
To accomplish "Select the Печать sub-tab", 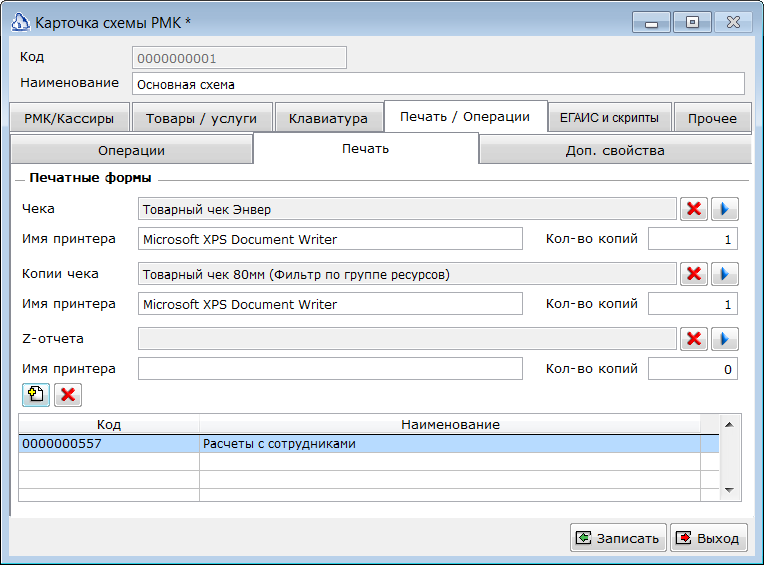I will pos(365,149).
